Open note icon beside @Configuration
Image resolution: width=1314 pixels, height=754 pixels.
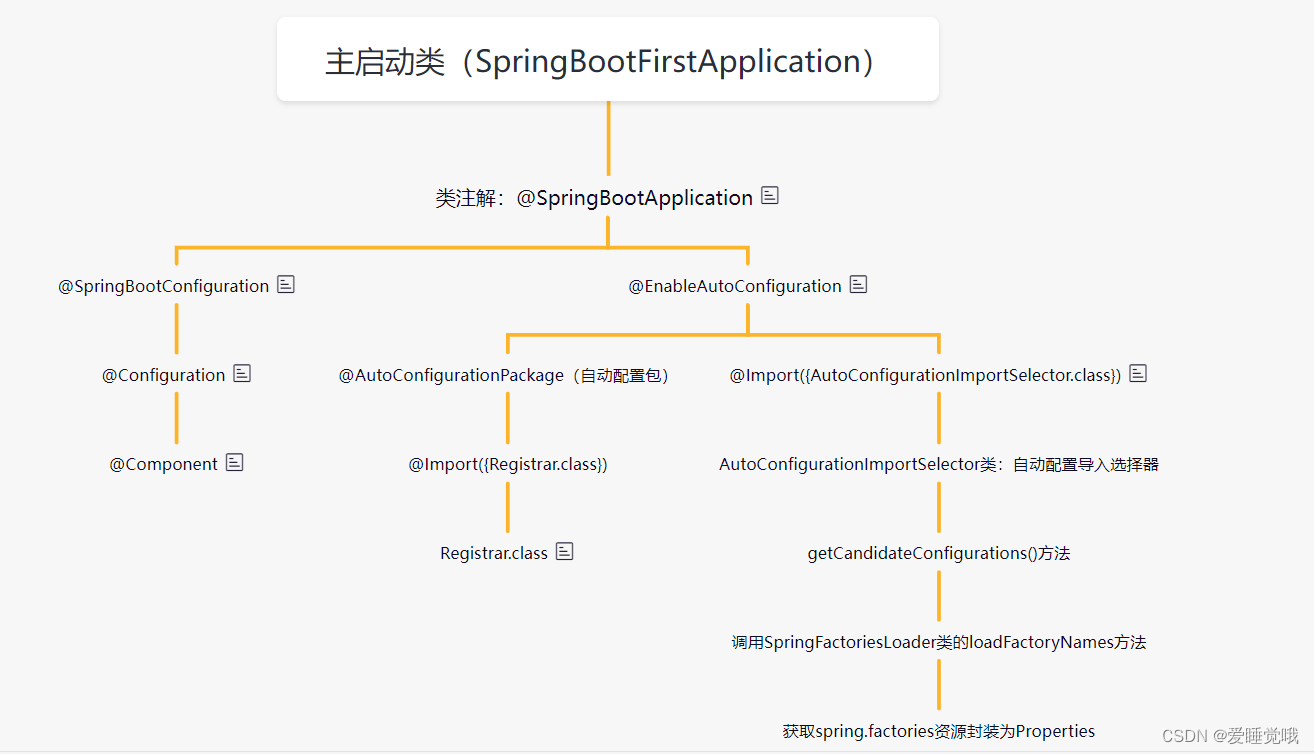tap(242, 374)
